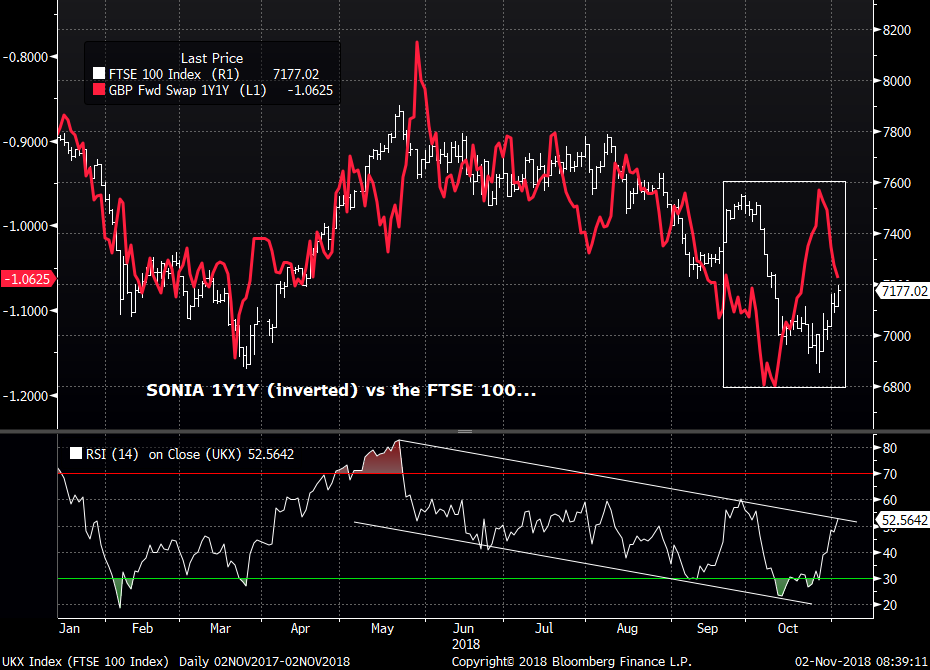
Task: Click the Last Price legend header
Action: (x=212, y=58)
